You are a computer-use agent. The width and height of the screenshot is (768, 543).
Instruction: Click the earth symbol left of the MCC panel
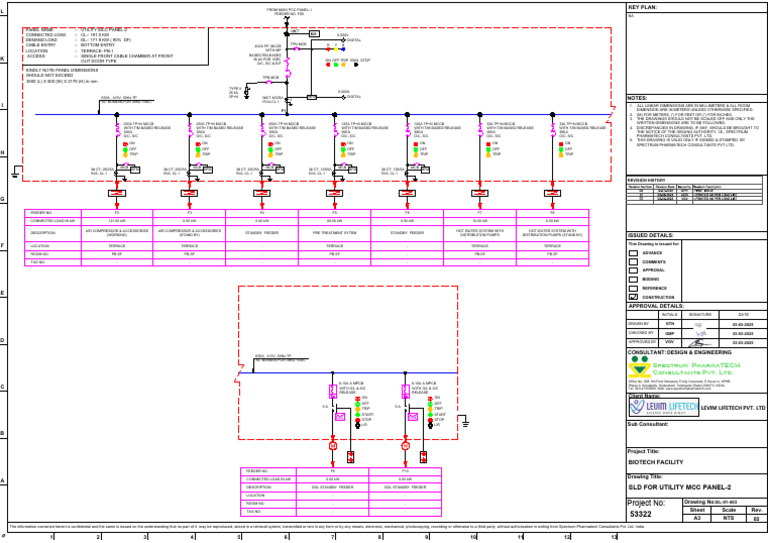pyautogui.click(x=16, y=171)
